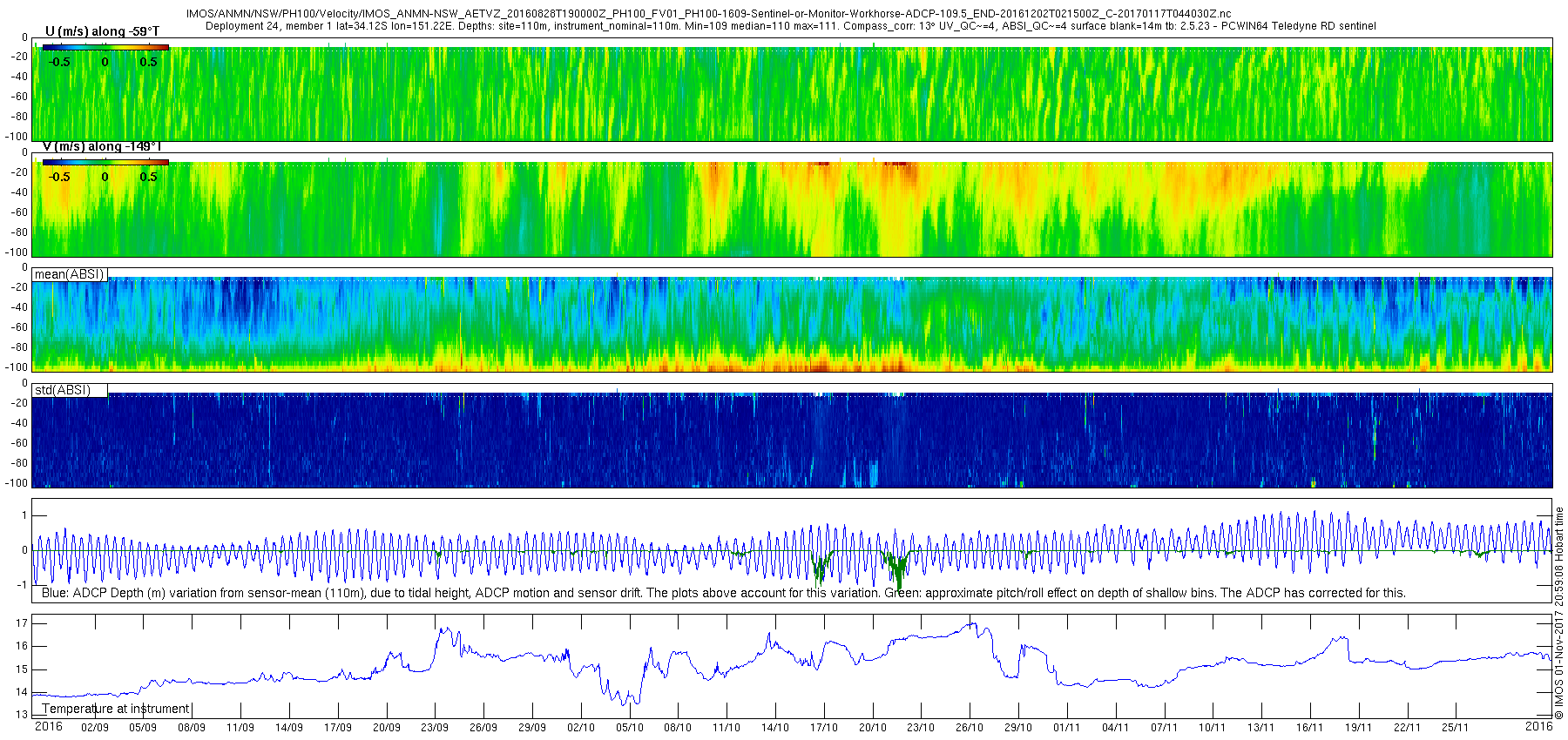Click the "19/11" date tick label
Image resolution: width=1568 pixels, height=740 pixels.
tap(1359, 728)
